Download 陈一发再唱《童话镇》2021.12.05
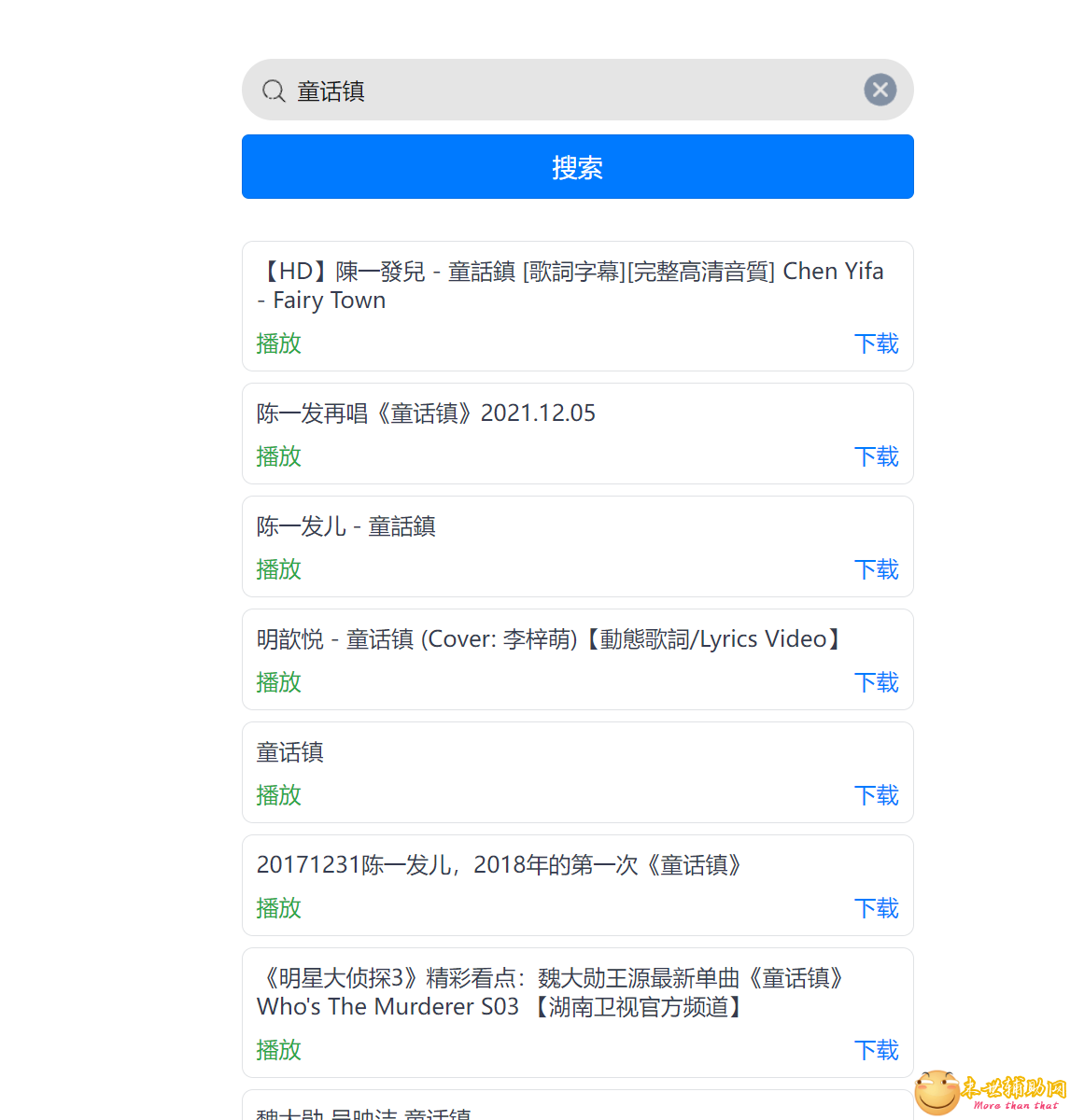This screenshot has height=1120, width=1070. click(876, 456)
